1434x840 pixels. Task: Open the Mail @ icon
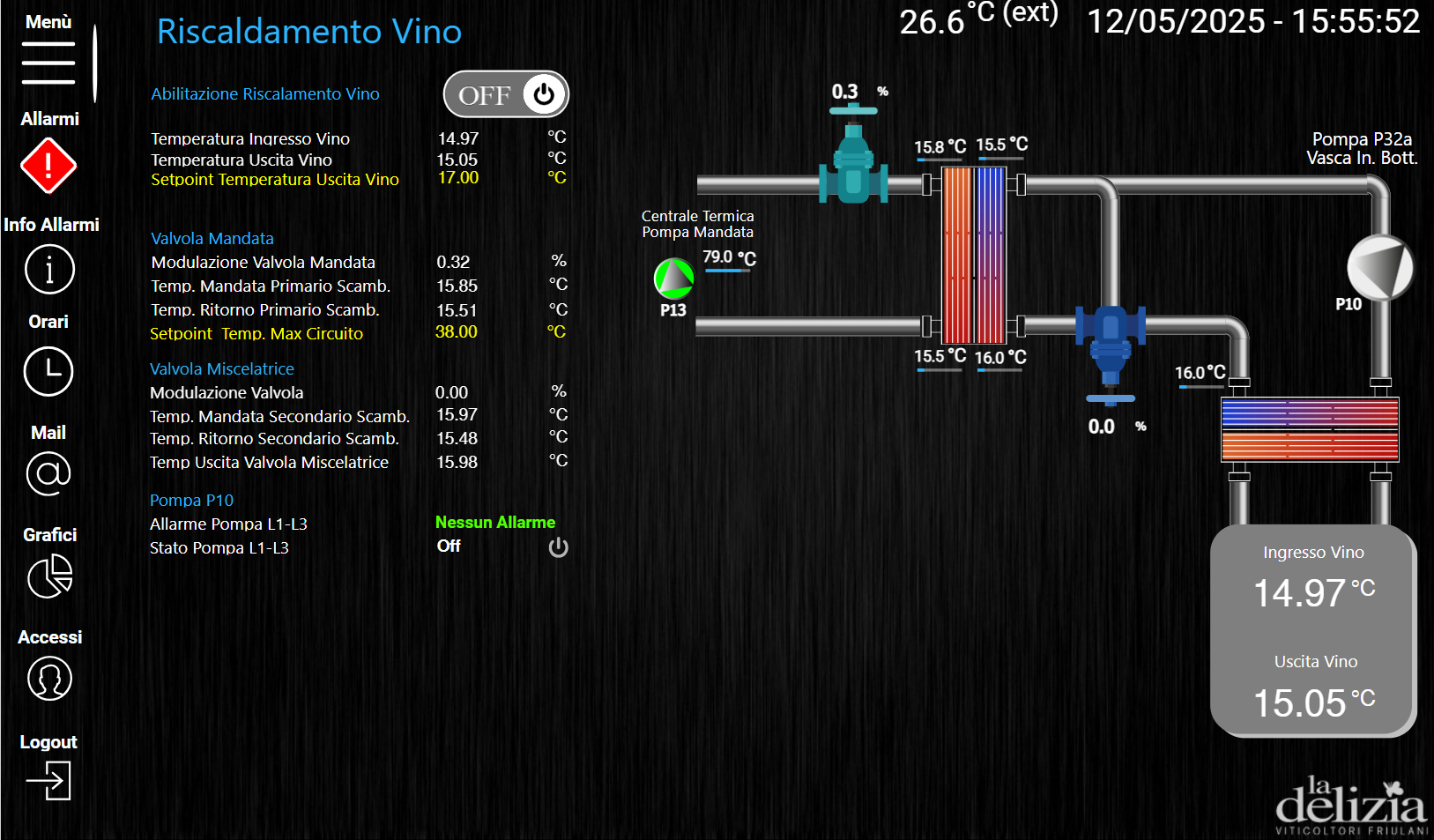(x=48, y=474)
